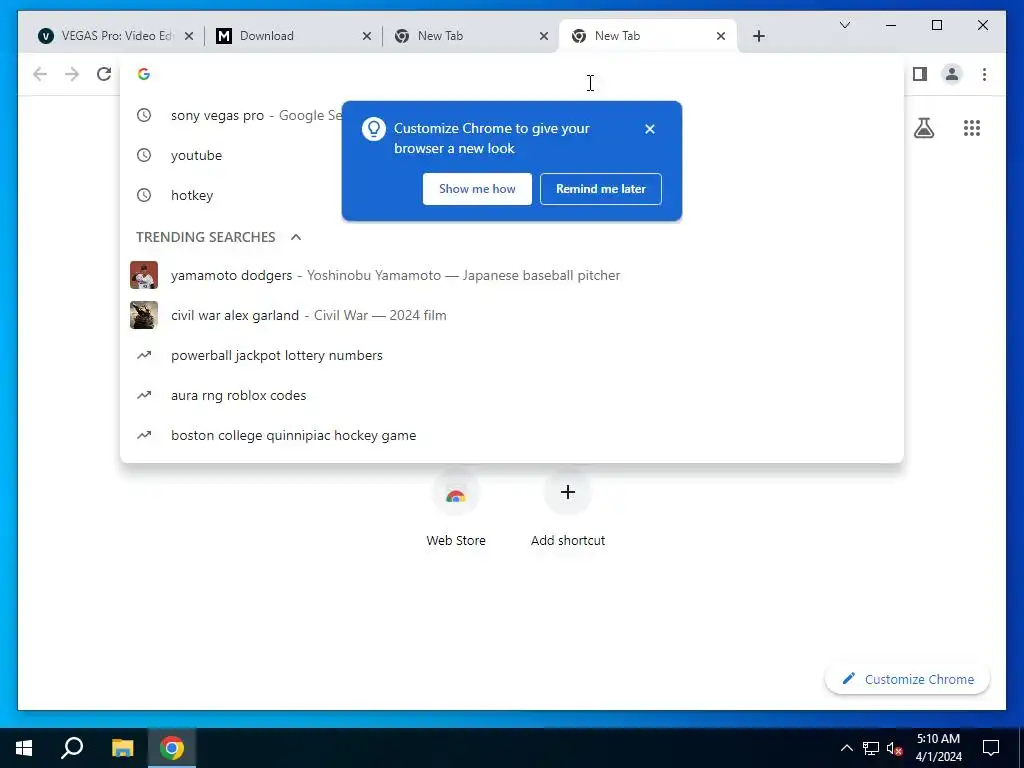Click the Google G icon in address bar
The image size is (1024, 768).
pos(144,74)
